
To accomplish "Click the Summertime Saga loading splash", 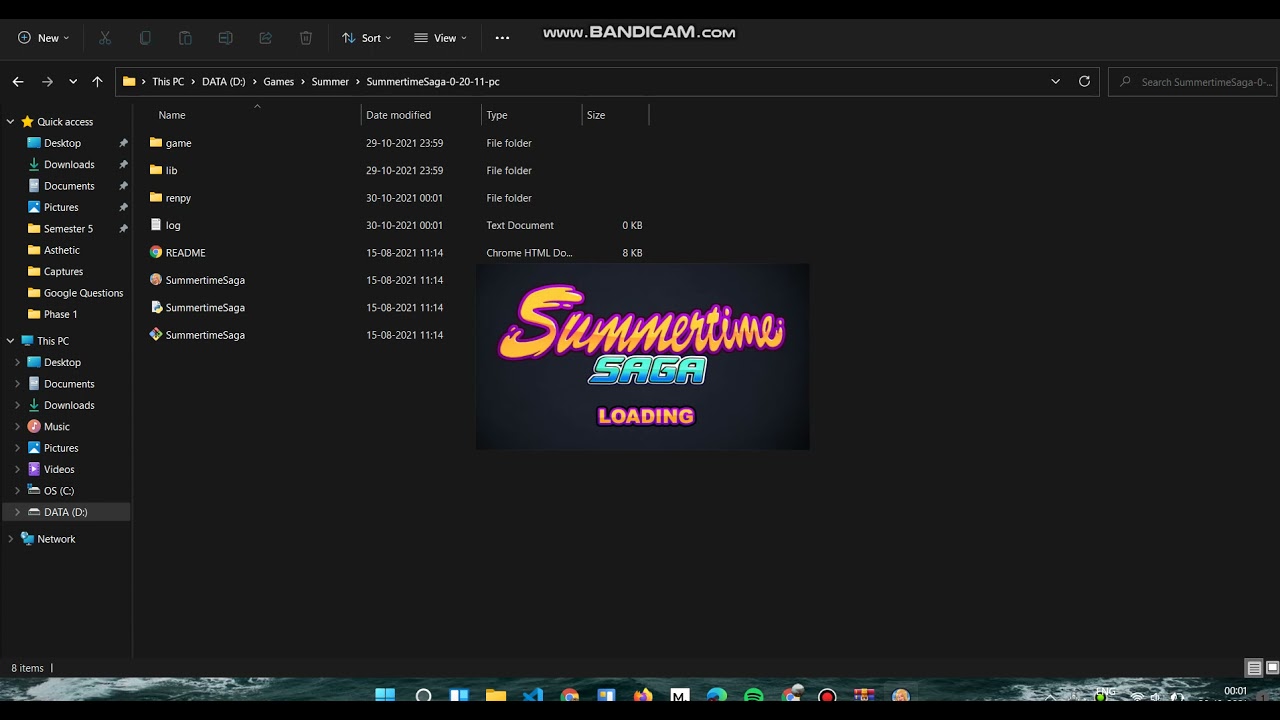I will tap(642, 357).
